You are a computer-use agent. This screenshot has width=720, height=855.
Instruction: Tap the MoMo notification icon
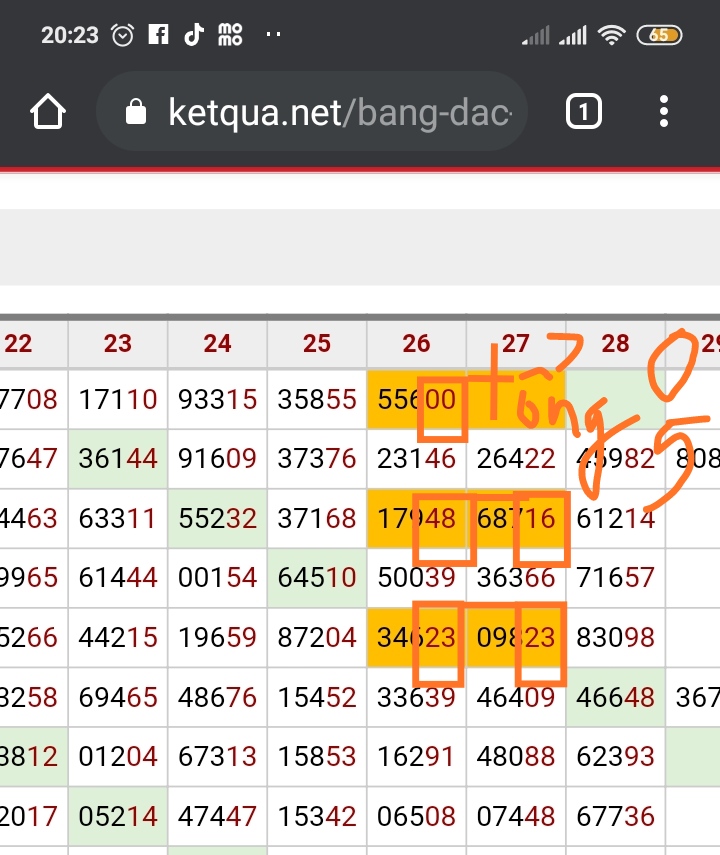point(230,35)
